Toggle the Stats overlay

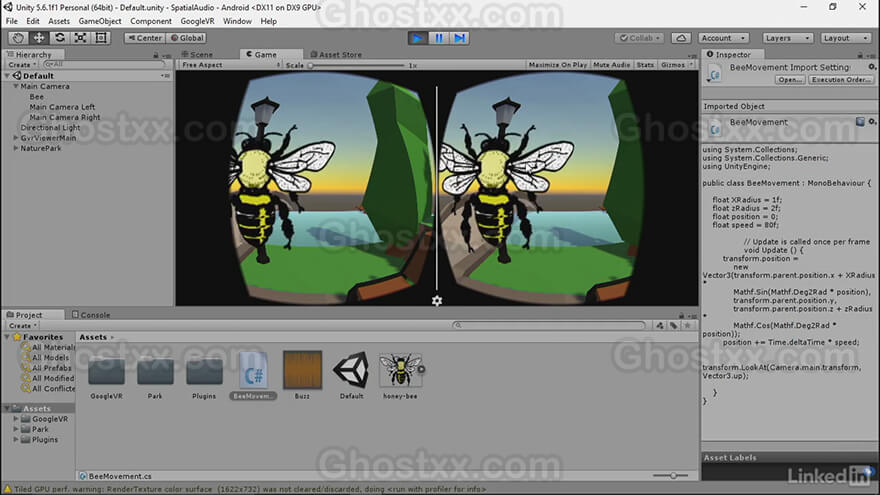[645, 65]
